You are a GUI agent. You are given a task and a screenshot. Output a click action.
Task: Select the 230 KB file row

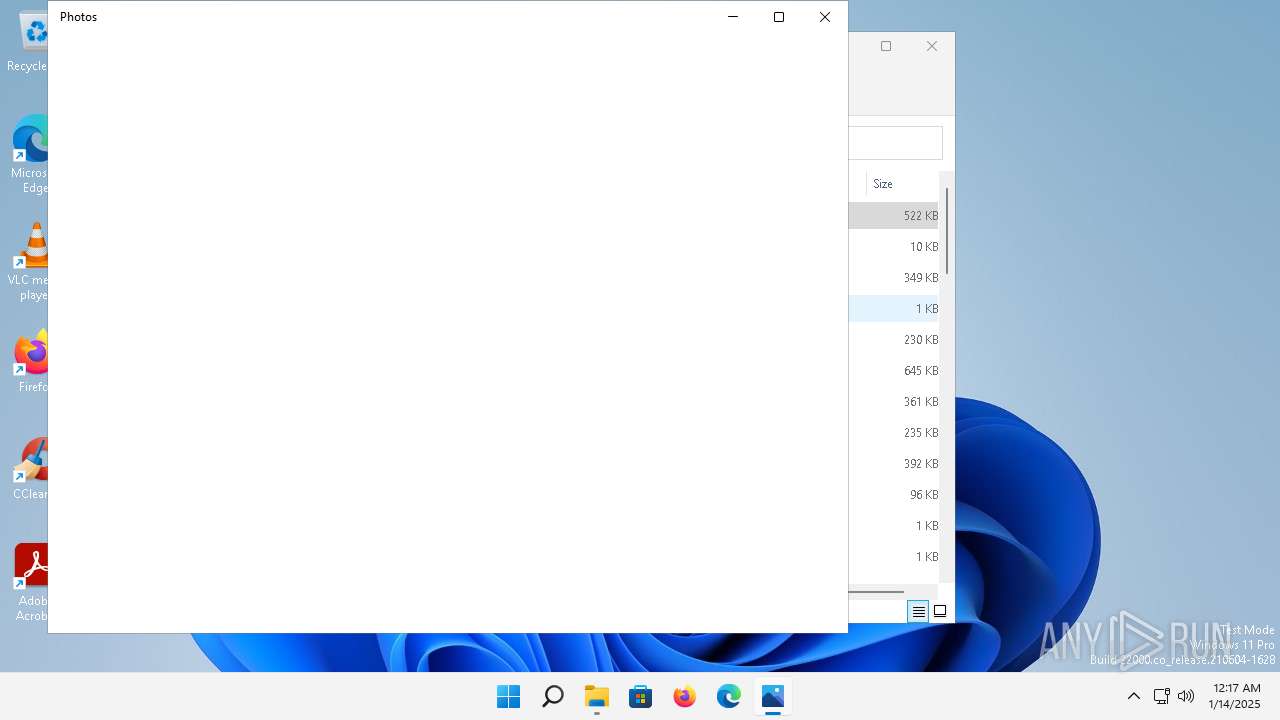893,340
